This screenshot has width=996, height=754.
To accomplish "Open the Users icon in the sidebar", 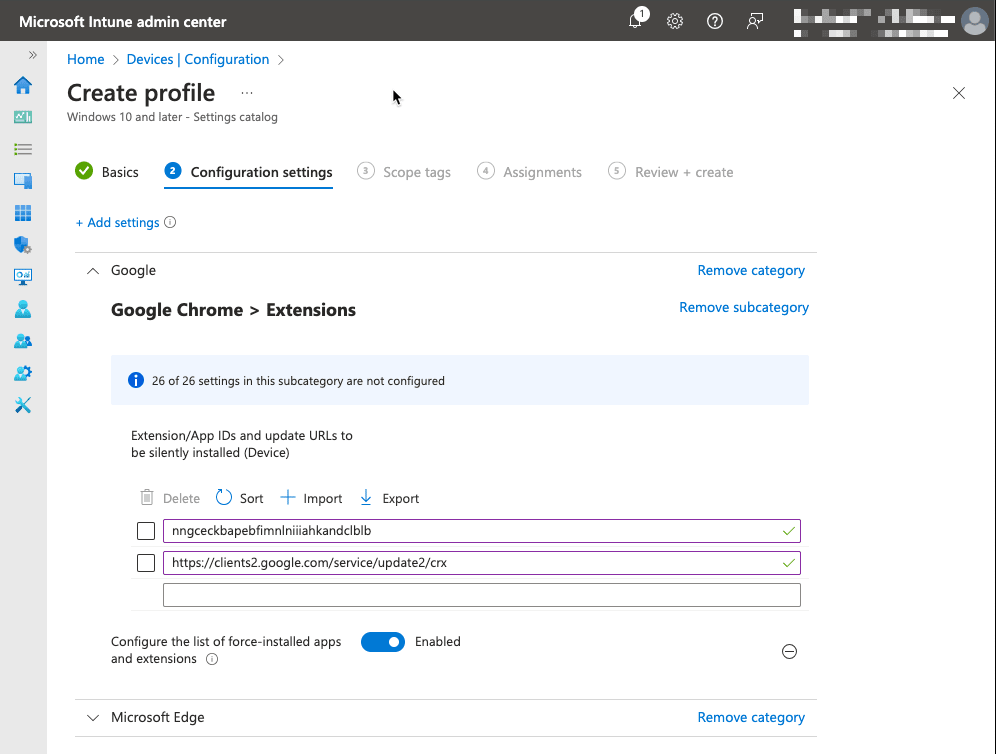I will pos(22,309).
